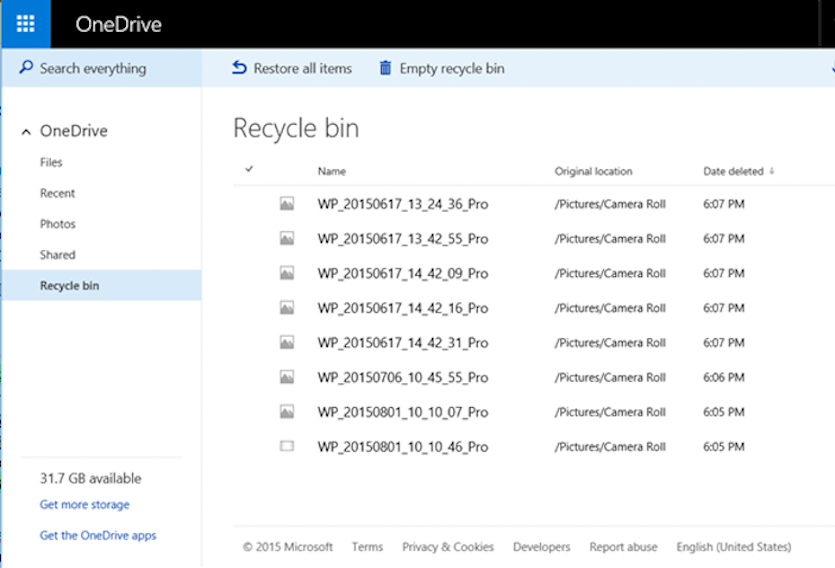This screenshot has width=835, height=568.
Task: Click the Restore all items arrow icon
Action: (x=239, y=68)
